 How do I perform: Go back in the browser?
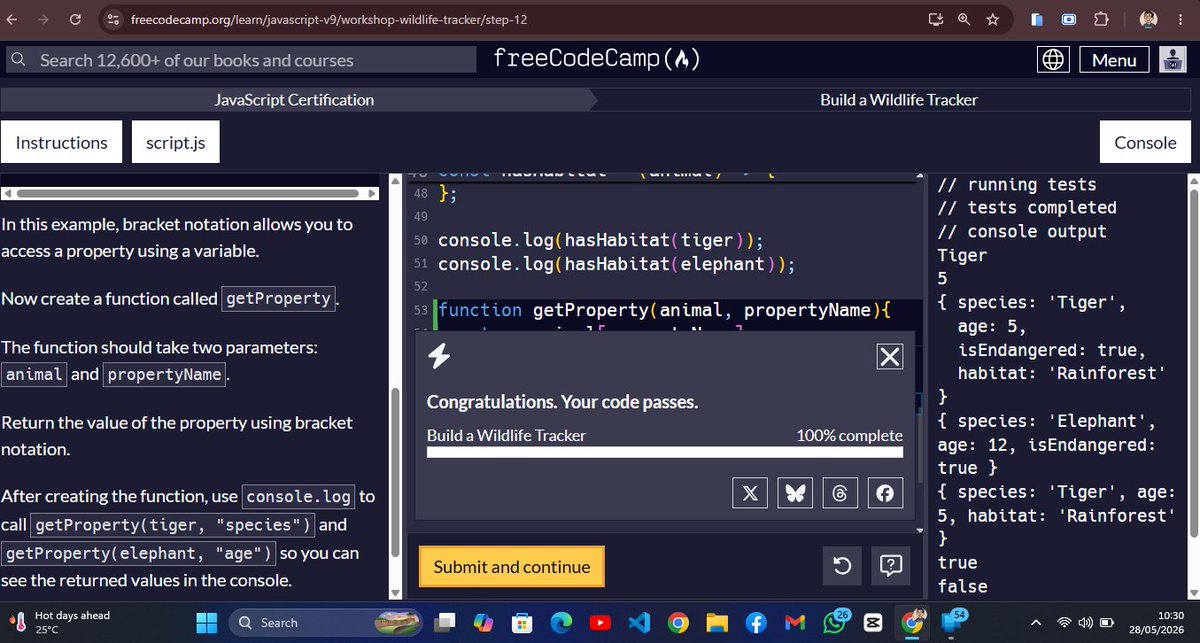13,19
